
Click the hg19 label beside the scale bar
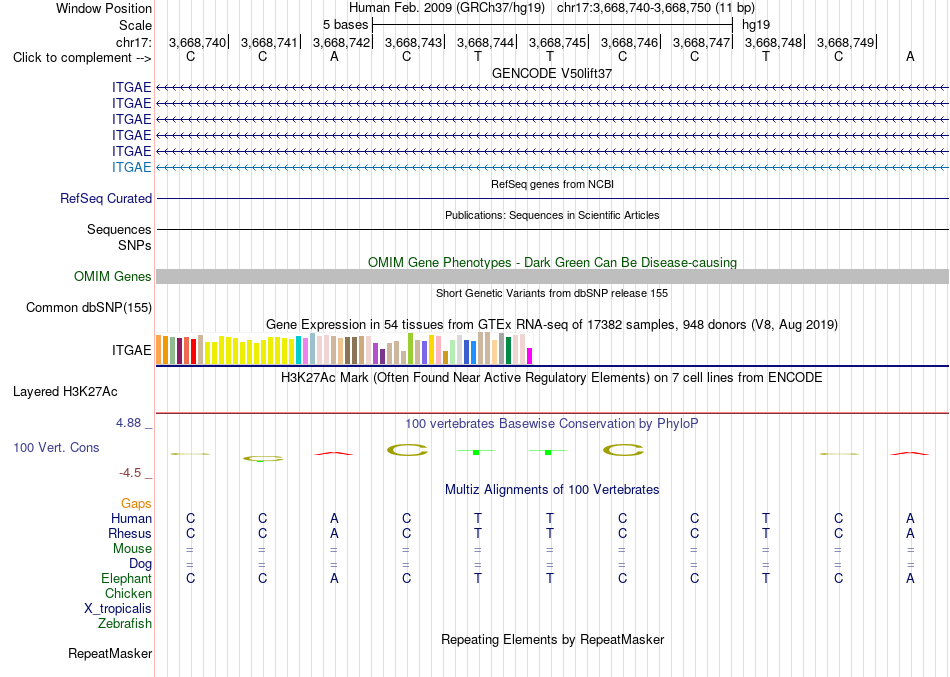[756, 25]
